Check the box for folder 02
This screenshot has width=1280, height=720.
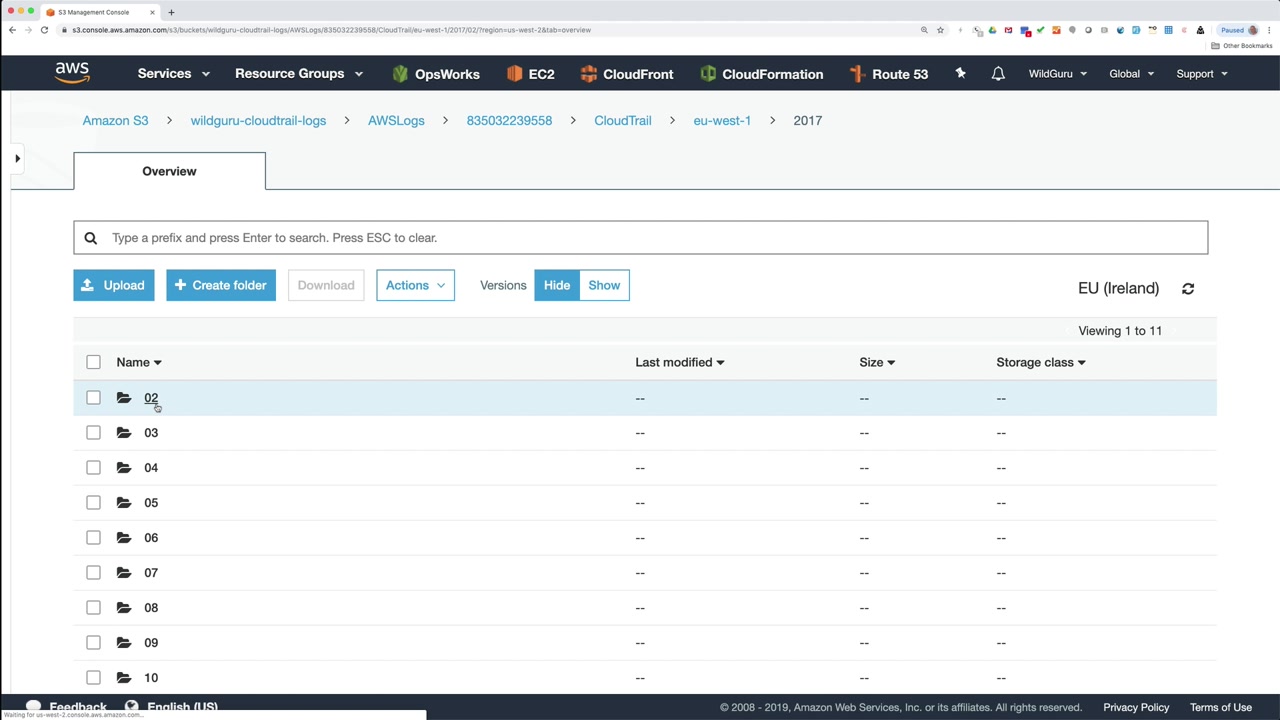point(93,398)
